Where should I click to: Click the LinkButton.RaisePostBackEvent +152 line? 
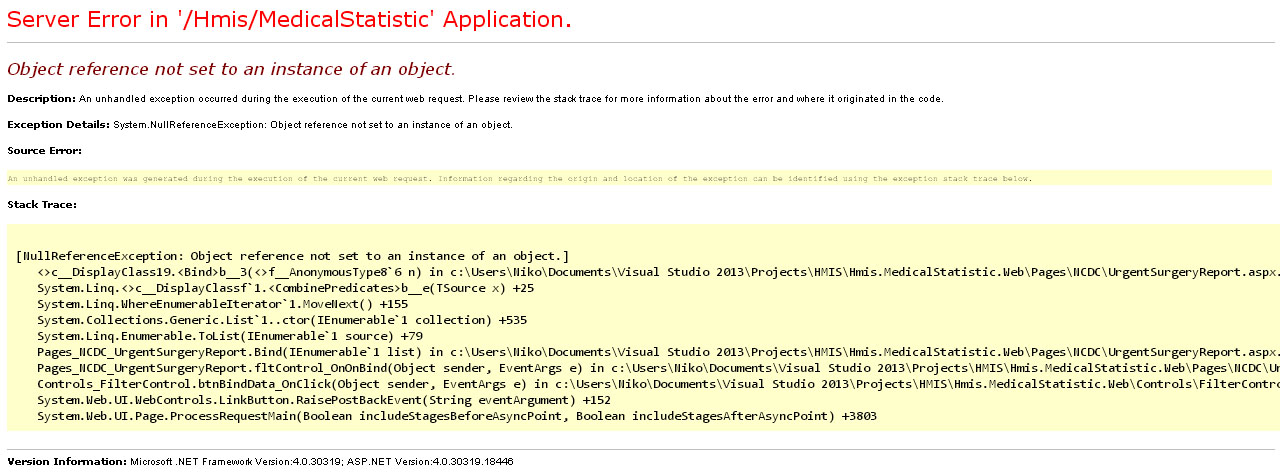pyautogui.click(x=323, y=400)
